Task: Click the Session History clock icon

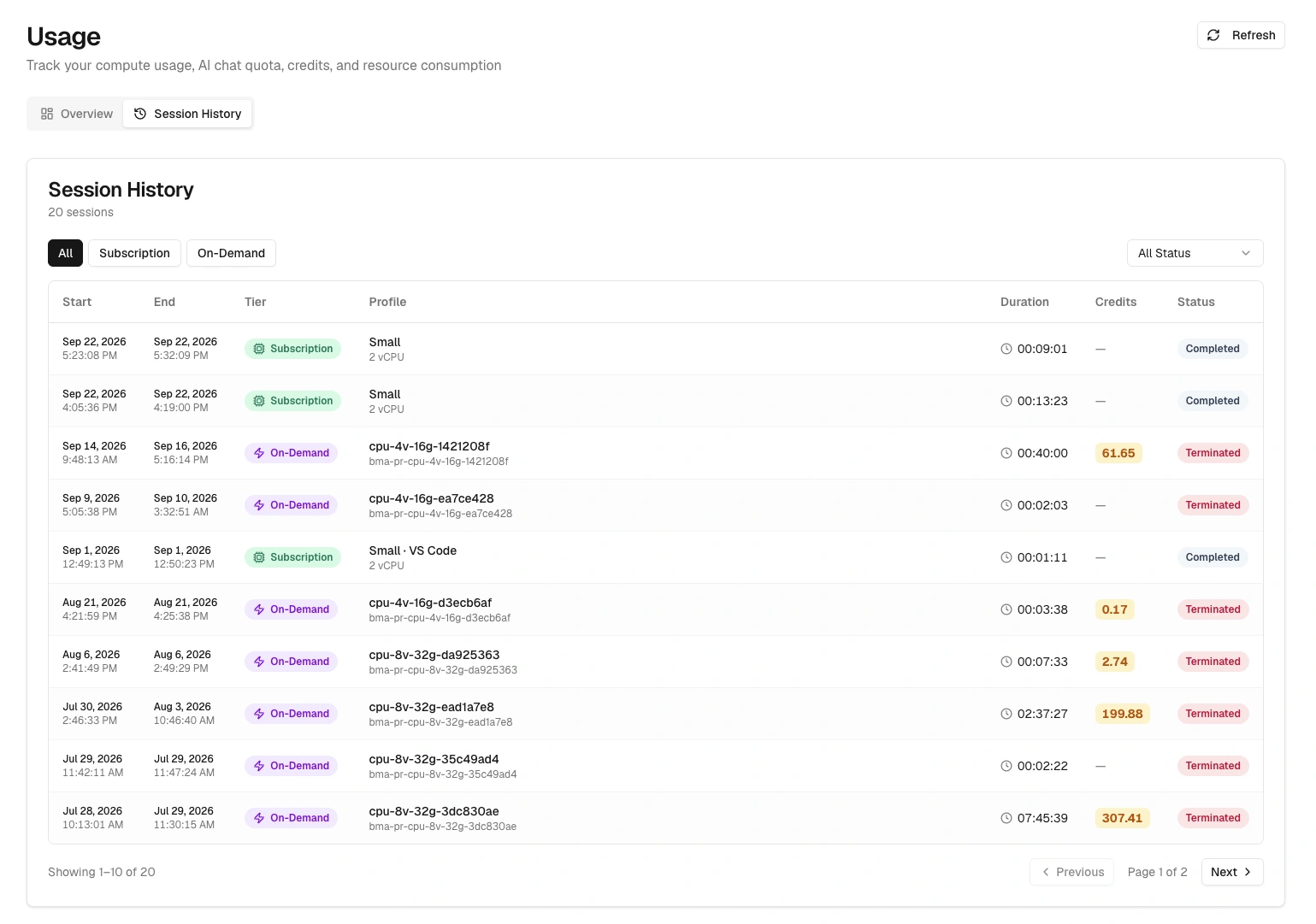Action: [x=140, y=114]
